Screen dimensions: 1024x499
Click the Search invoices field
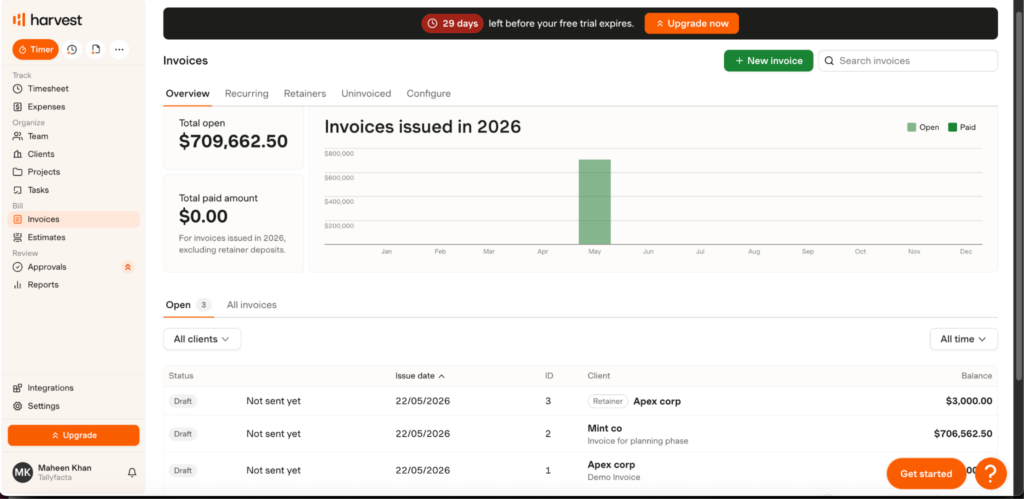[x=908, y=61]
